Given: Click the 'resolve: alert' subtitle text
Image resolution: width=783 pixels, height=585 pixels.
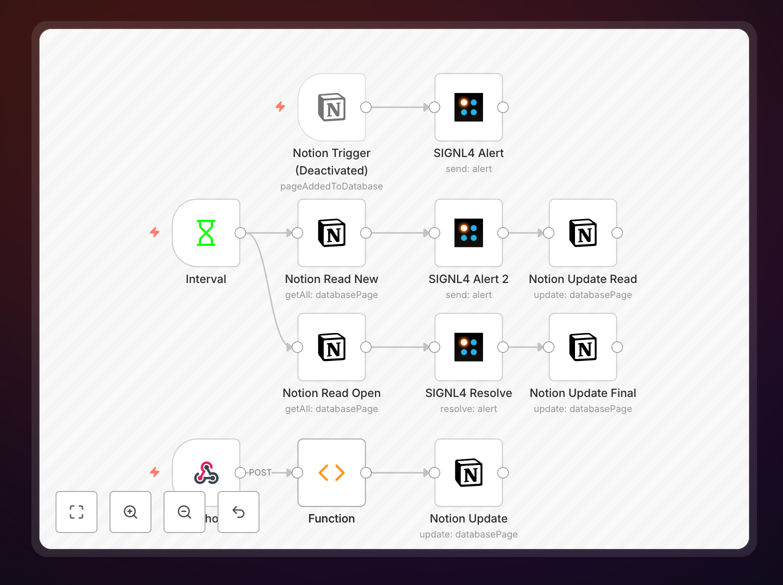Looking at the screenshot, I should [x=468, y=409].
